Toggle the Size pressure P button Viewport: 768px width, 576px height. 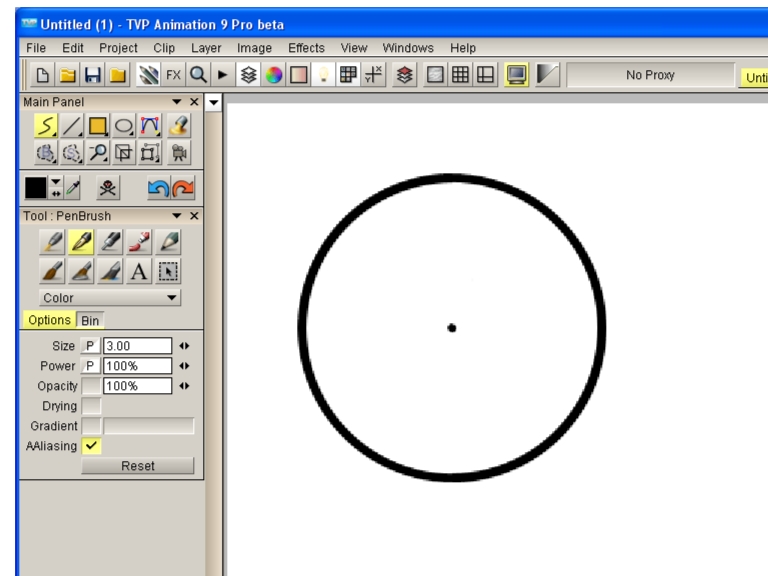tap(90, 346)
